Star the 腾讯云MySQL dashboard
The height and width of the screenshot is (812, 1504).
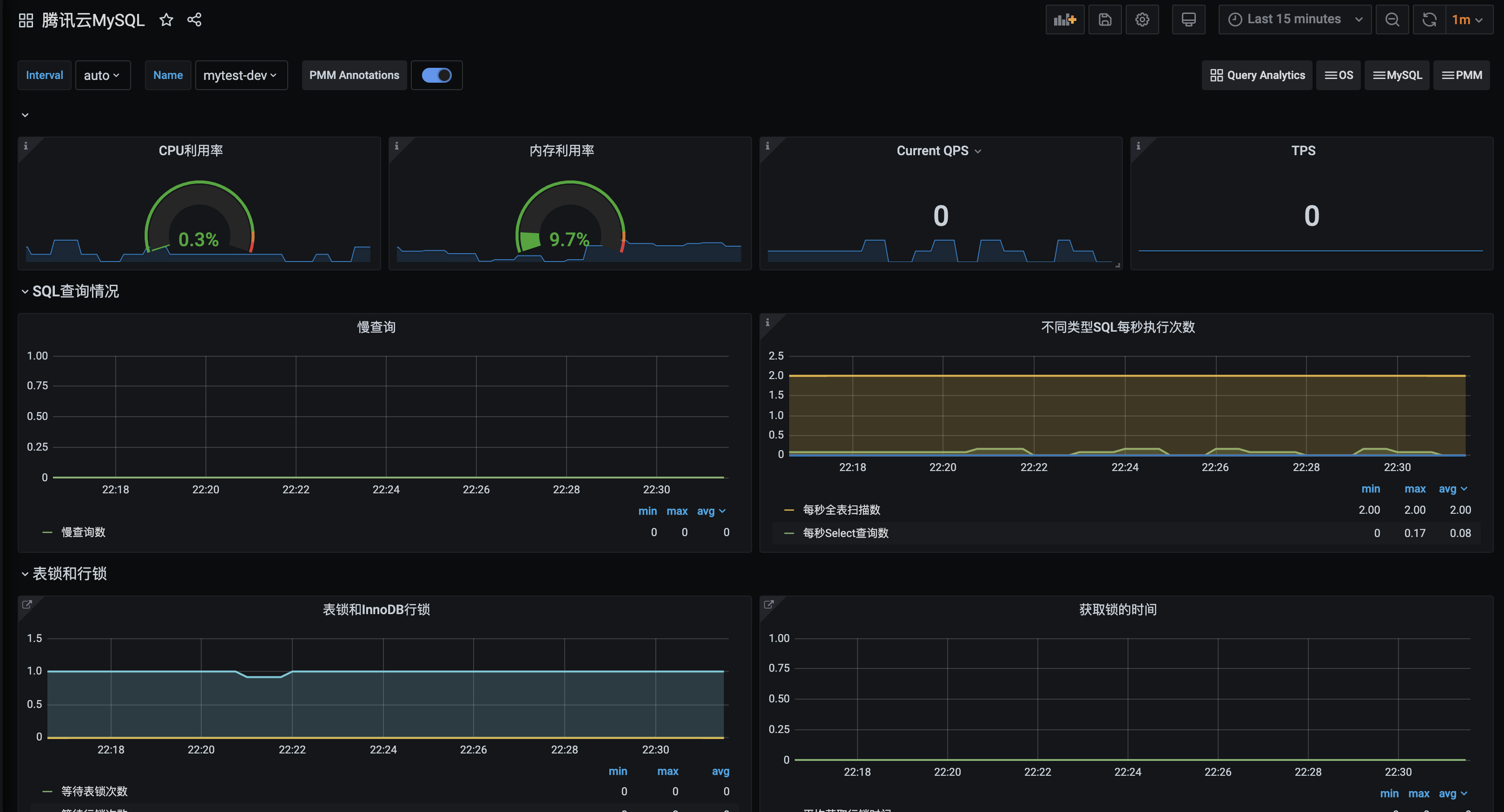tap(166, 20)
